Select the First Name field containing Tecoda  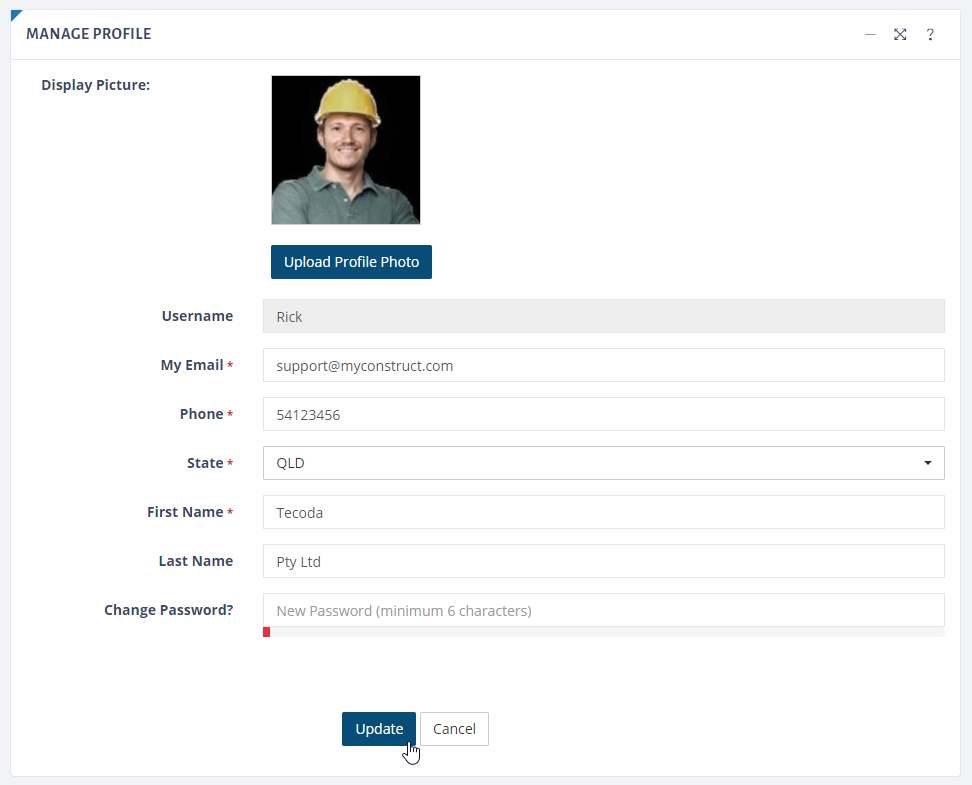pos(603,512)
